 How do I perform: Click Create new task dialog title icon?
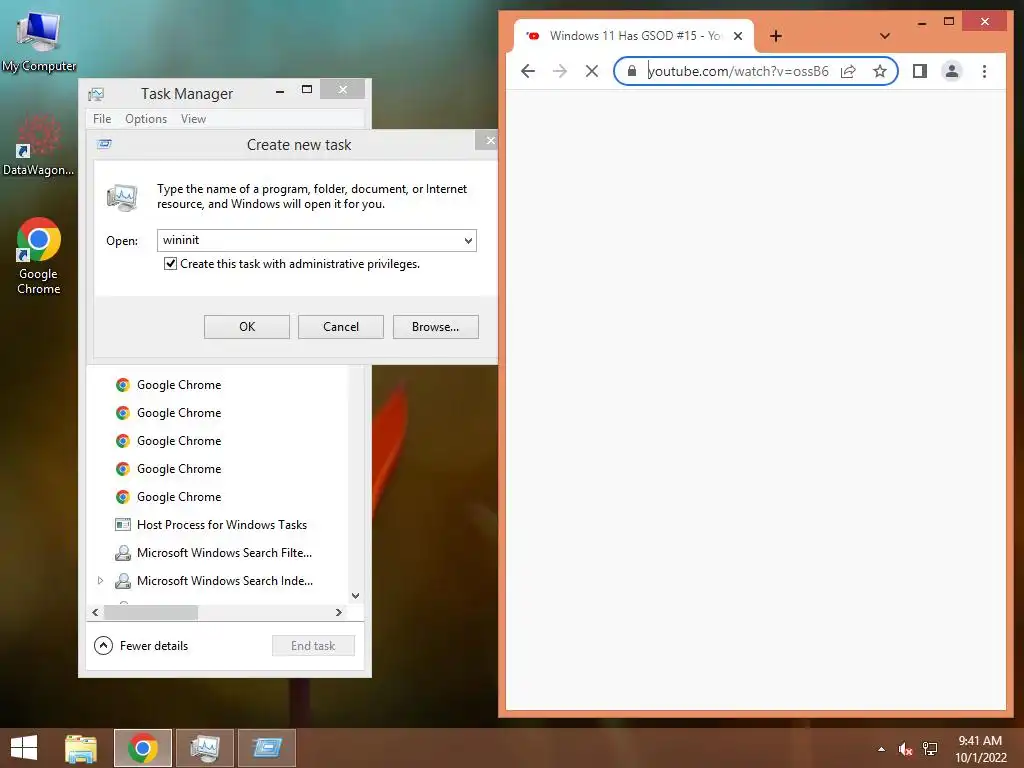104,144
